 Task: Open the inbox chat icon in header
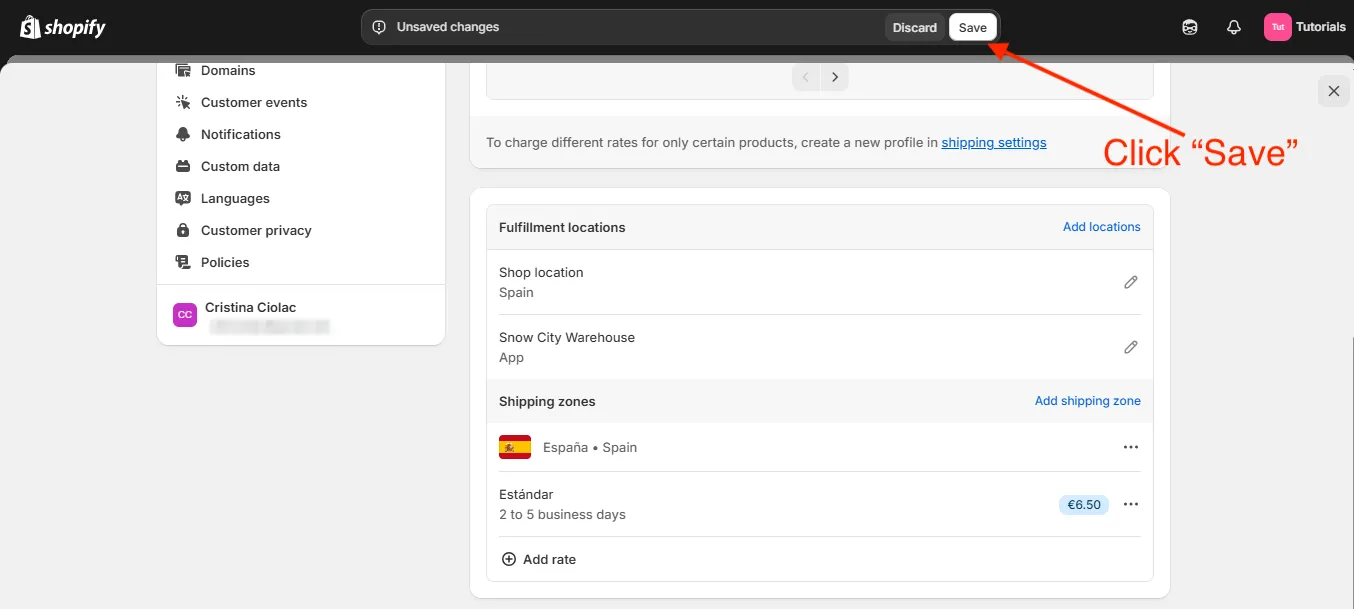tap(1189, 27)
